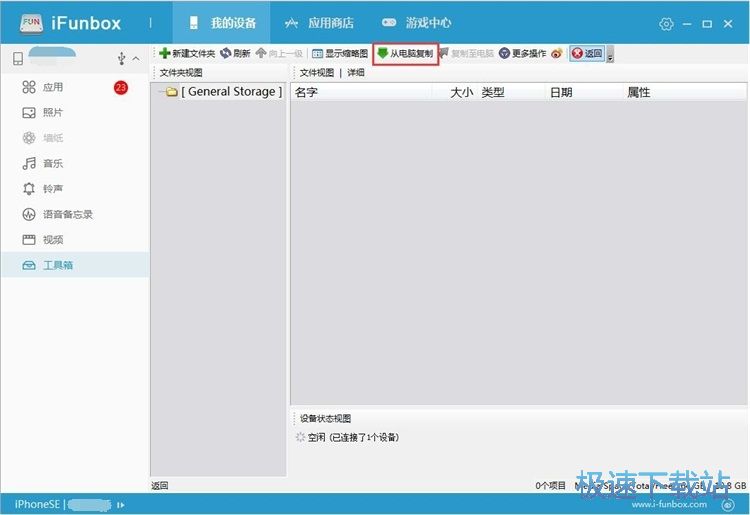Close the iFunbox window
This screenshot has width=750, height=515.
(x=728, y=24)
